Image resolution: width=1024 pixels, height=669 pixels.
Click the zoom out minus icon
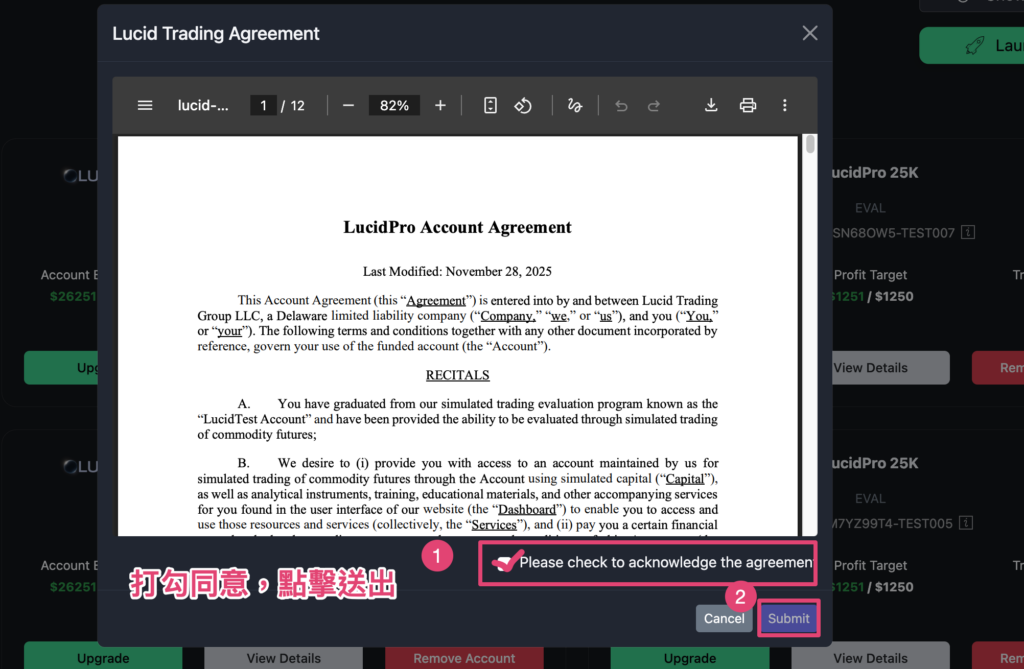[x=348, y=105]
